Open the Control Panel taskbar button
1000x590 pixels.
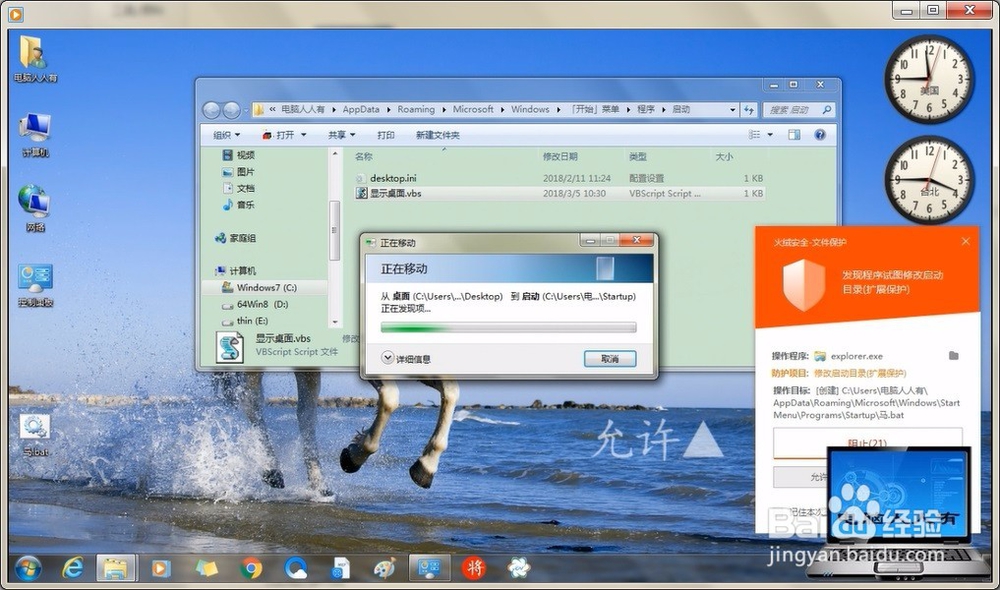[x=429, y=568]
